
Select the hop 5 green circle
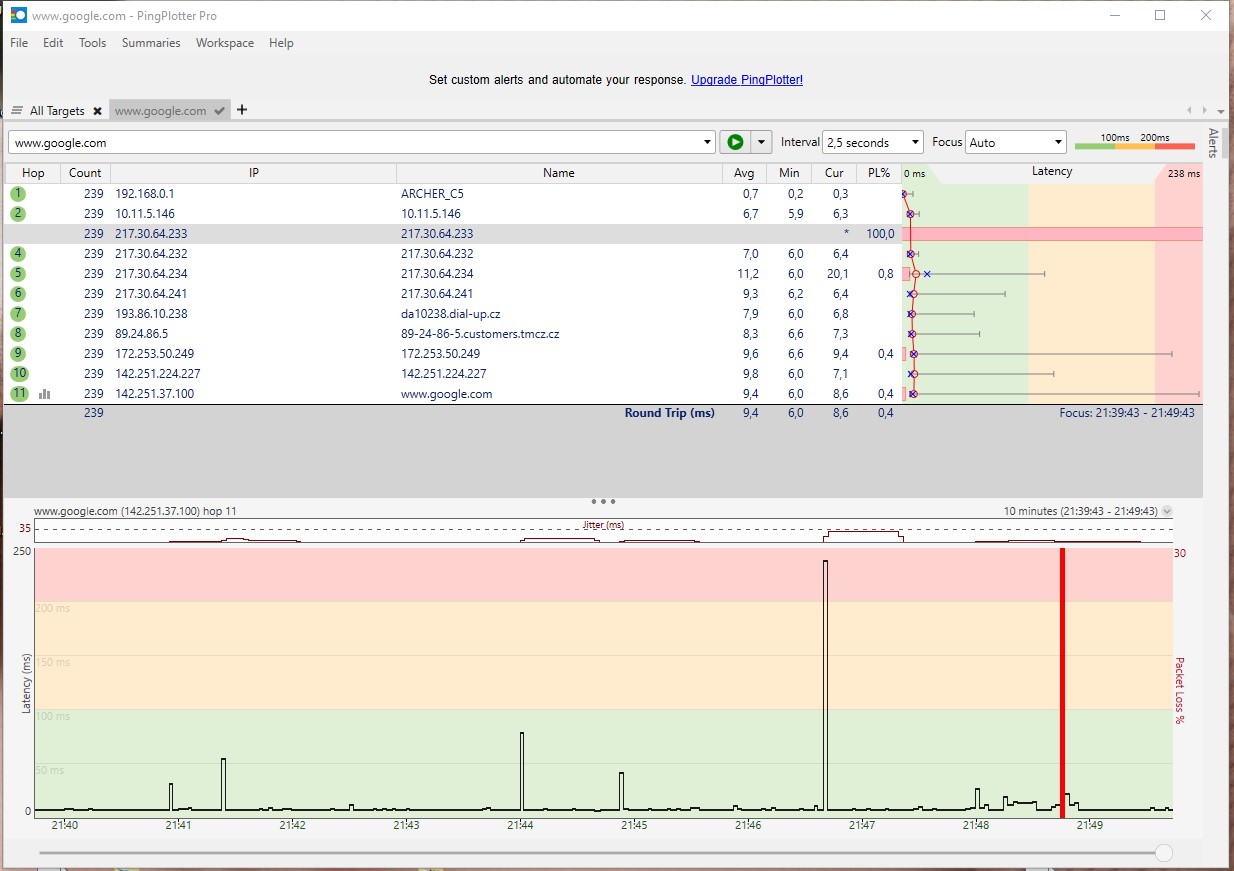pyautogui.click(x=18, y=274)
